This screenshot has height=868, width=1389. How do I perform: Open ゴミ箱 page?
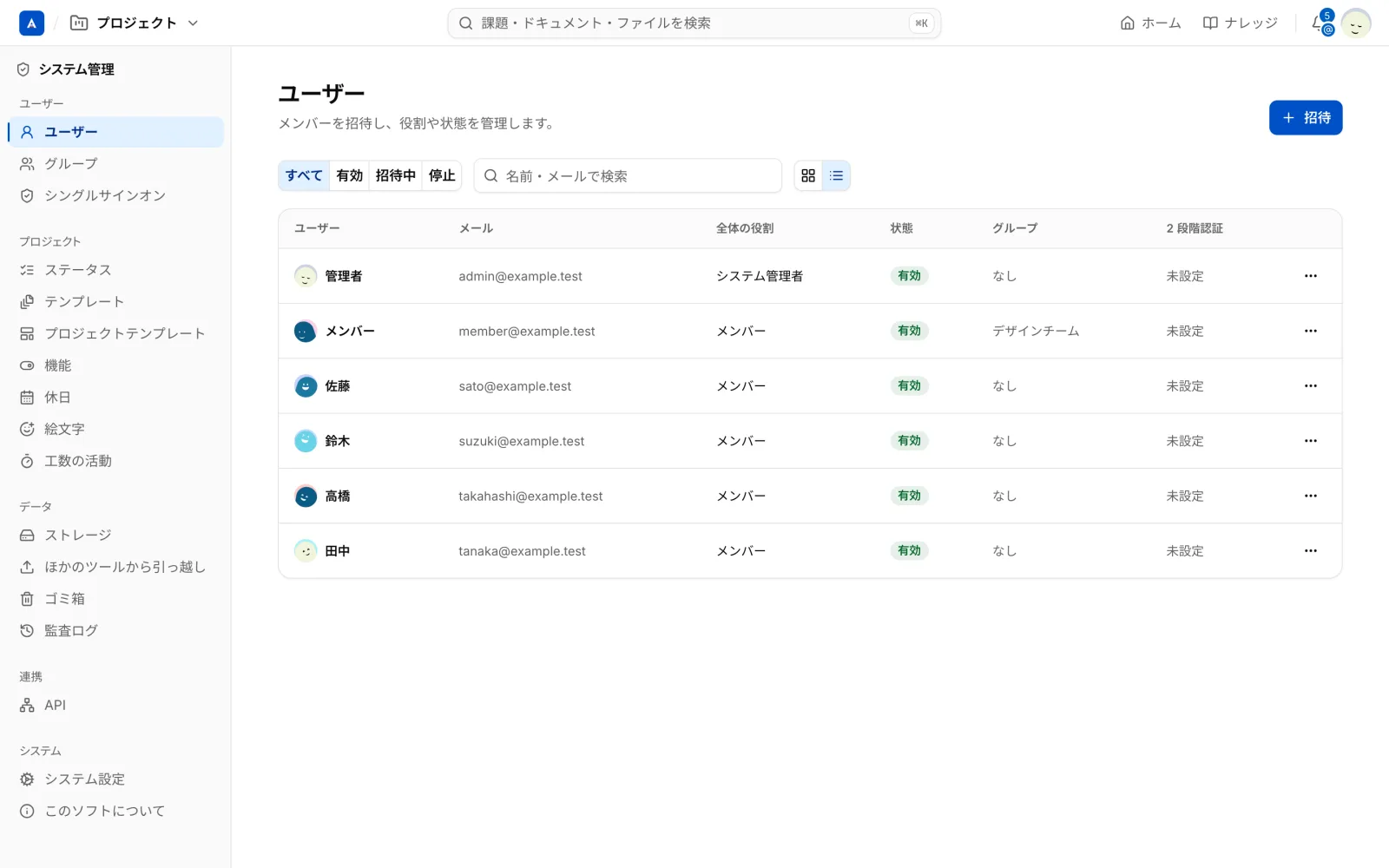click(115, 599)
